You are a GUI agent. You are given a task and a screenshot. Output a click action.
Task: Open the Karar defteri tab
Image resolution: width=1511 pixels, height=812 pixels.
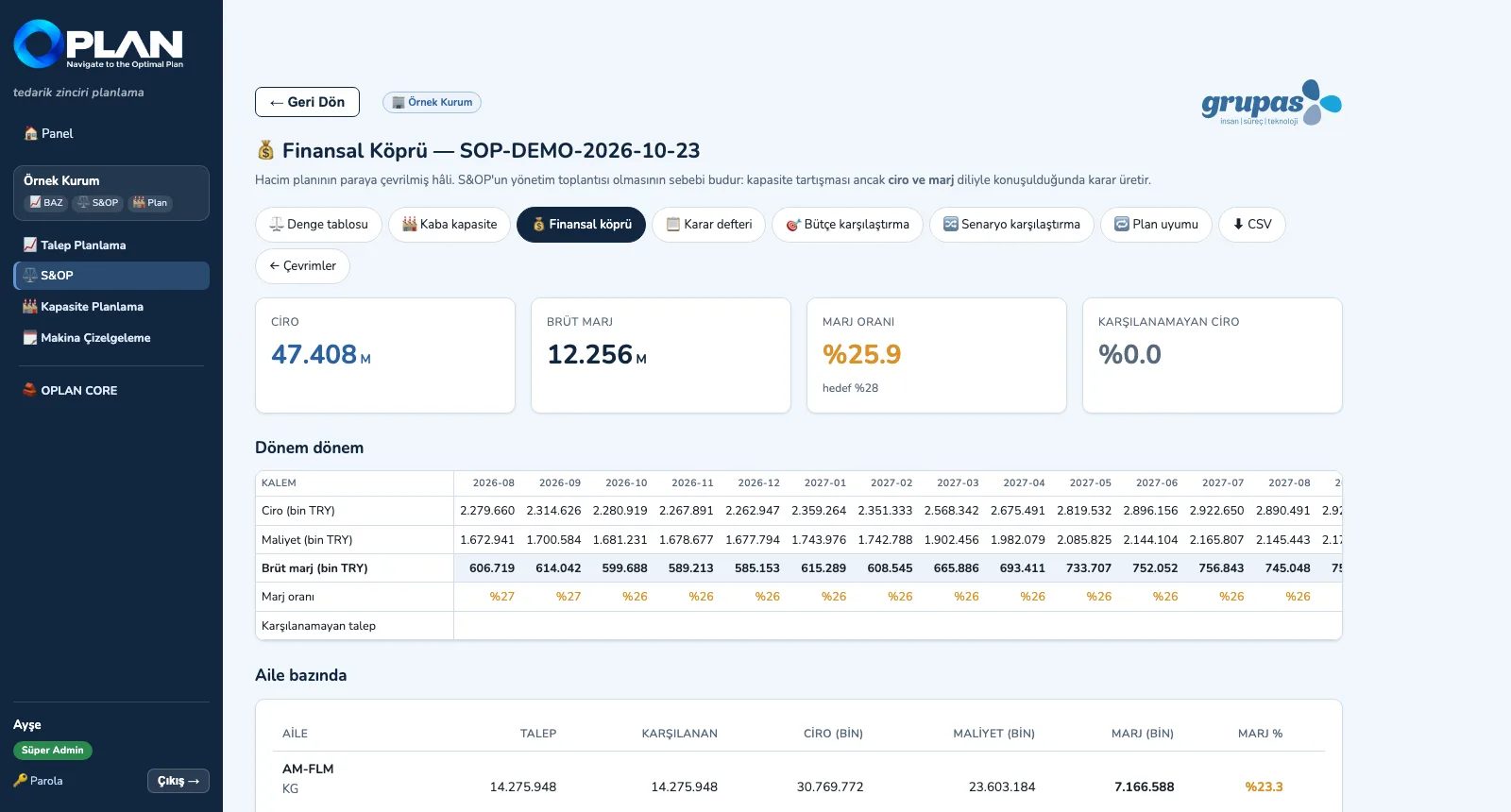point(708,224)
